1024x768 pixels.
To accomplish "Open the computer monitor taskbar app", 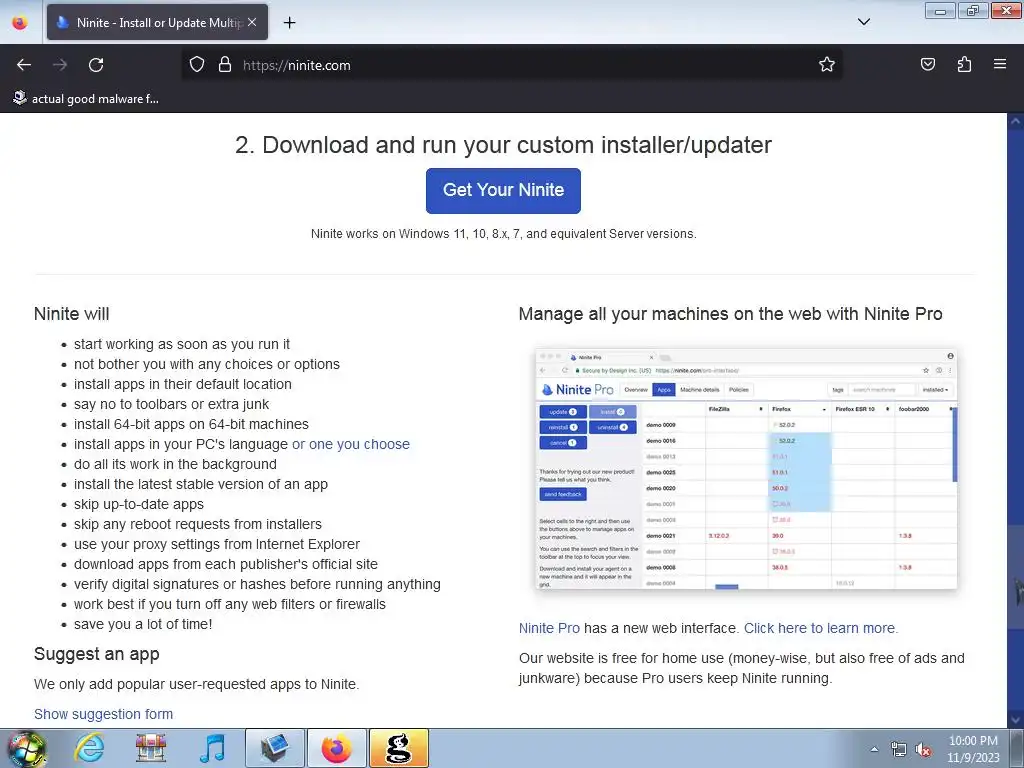I will tap(275, 748).
